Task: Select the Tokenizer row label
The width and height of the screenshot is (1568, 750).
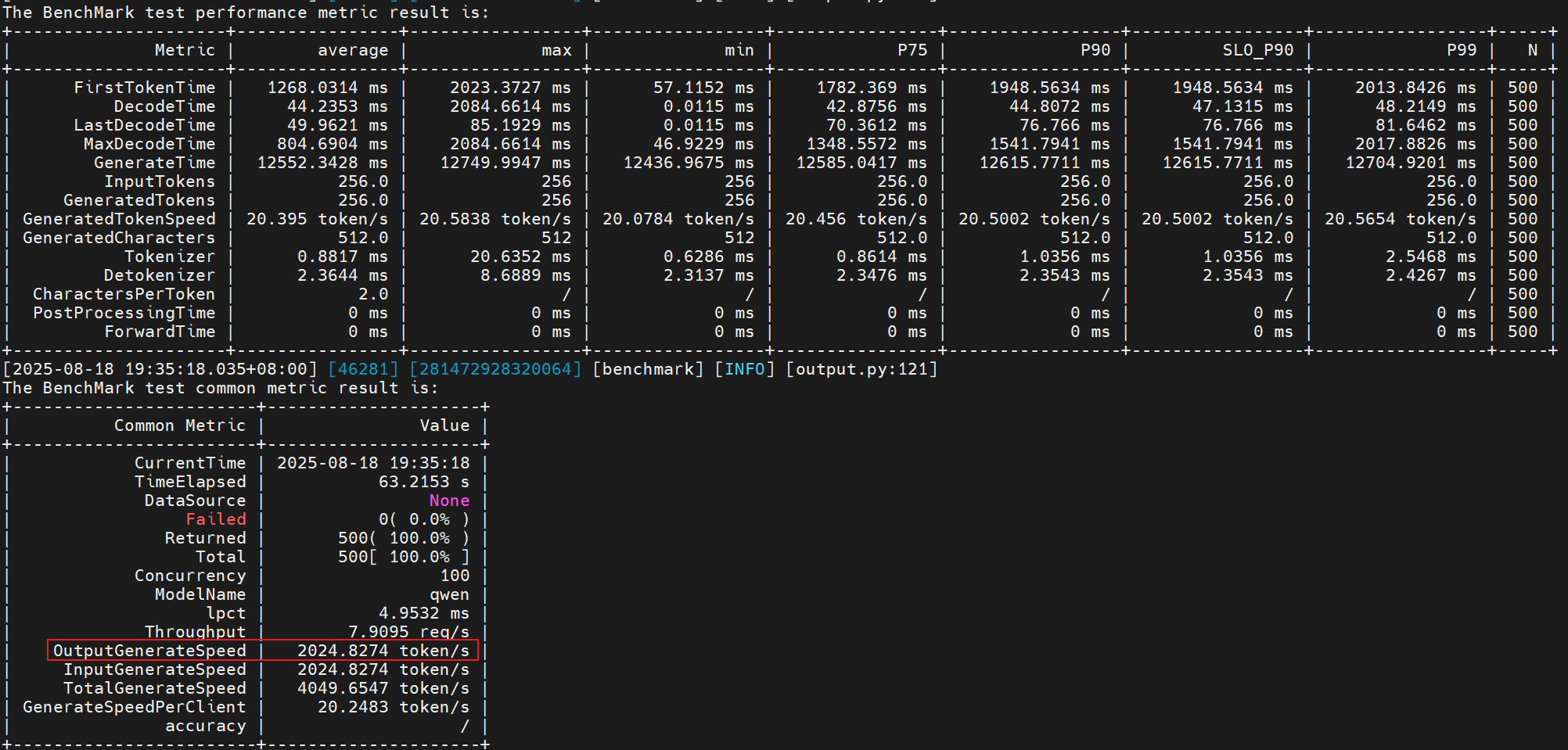Action: [x=170, y=257]
